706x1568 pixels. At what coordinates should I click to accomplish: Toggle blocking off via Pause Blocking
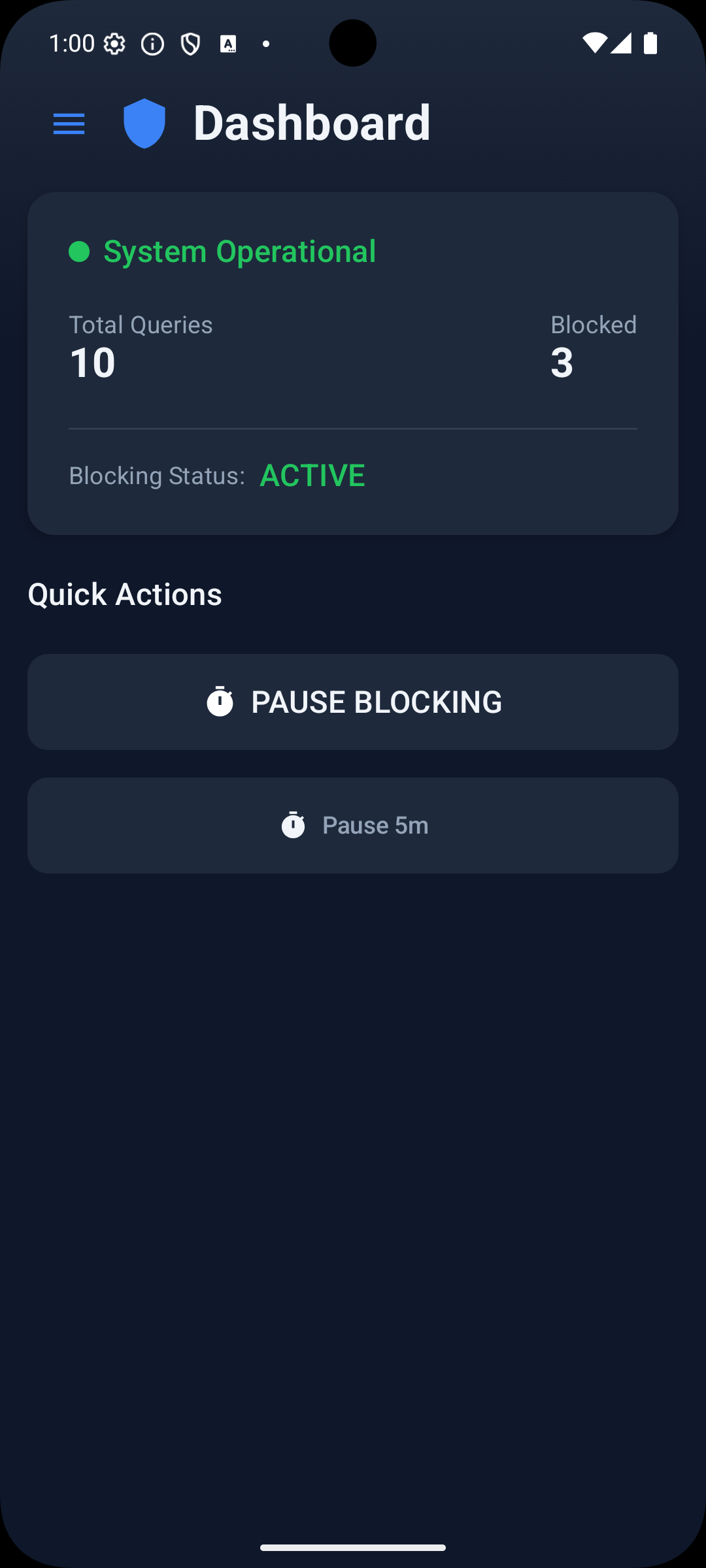point(353,701)
